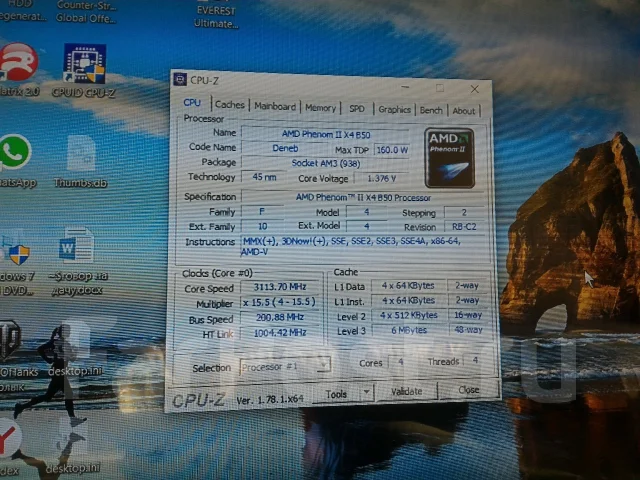Screen dimensions: 640x480
Task: Click the Instructions list text
Action: click(x=363, y=246)
